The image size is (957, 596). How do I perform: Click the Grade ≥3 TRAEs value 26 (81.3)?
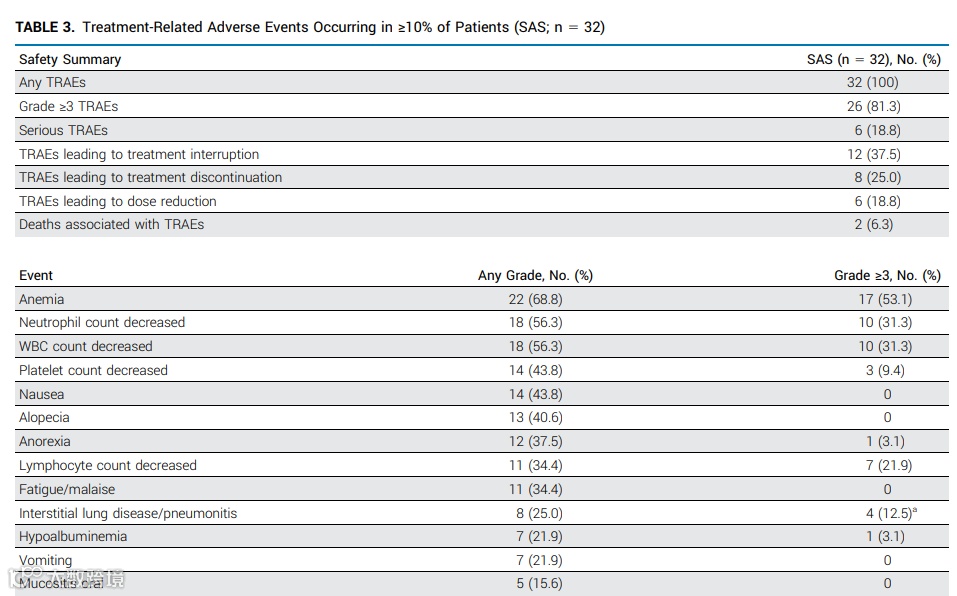(873, 106)
